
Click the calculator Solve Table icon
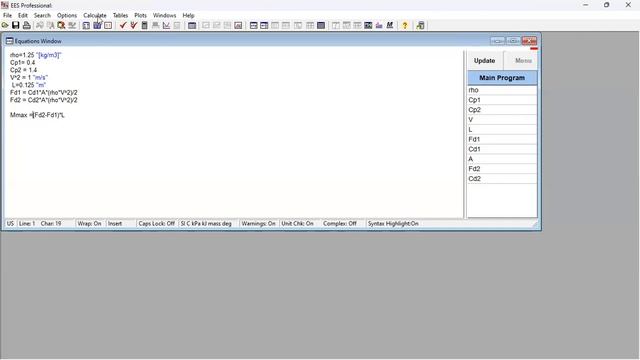click(144, 25)
